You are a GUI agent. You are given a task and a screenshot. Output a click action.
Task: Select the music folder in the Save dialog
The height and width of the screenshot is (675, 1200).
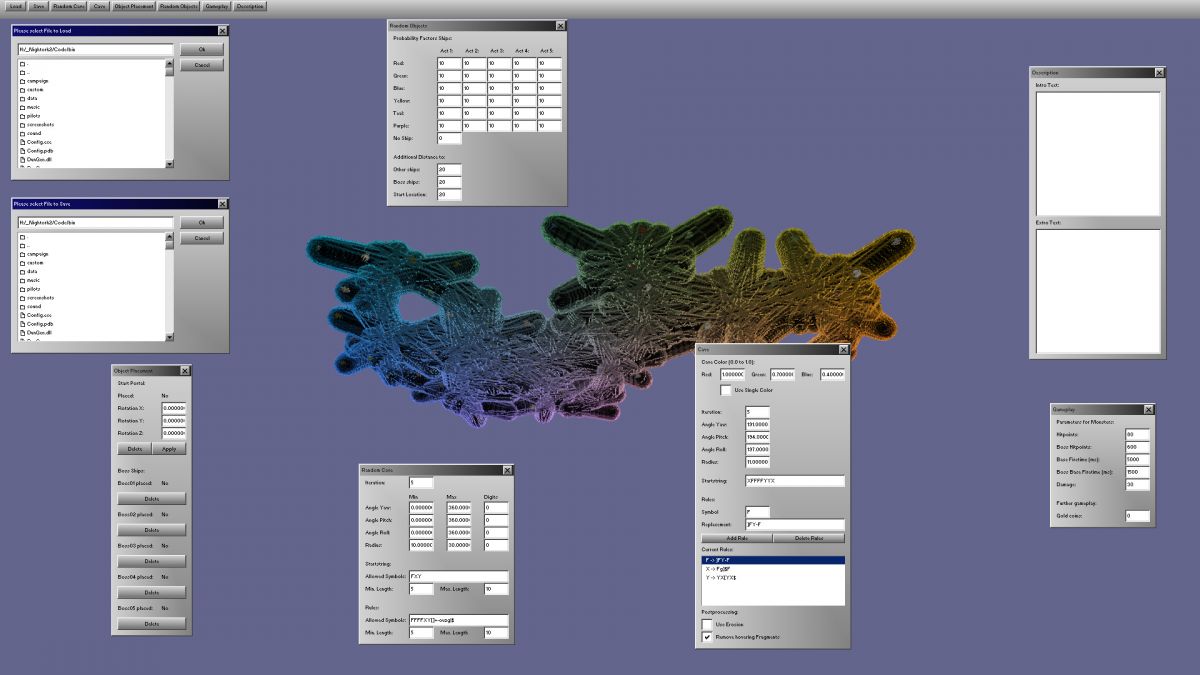coord(35,280)
